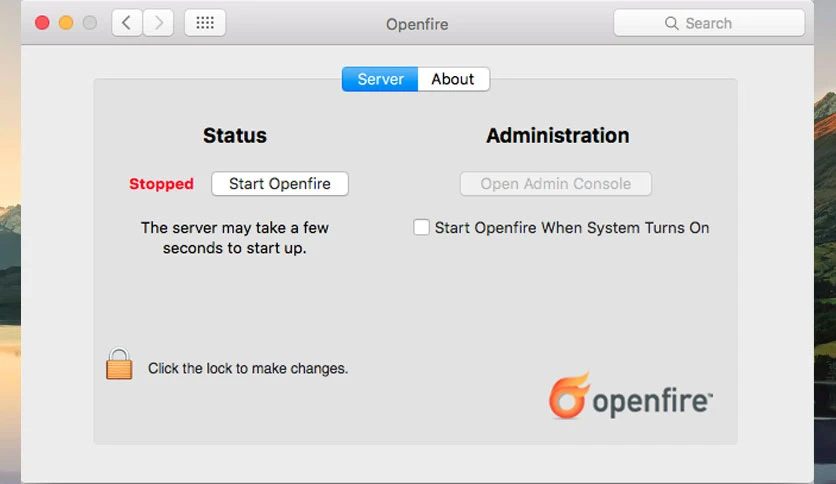The image size is (836, 484).
Task: Click 'The server may take a few' text
Action: click(235, 228)
